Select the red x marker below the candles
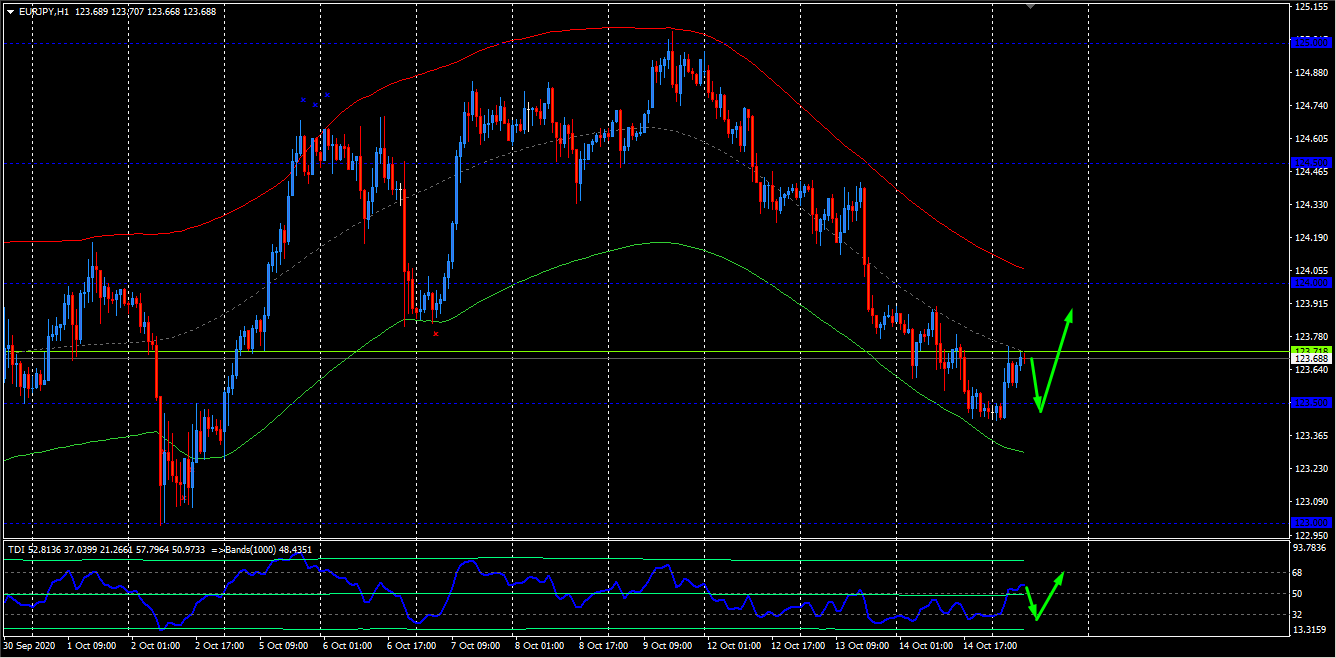The height and width of the screenshot is (658, 1336). [436, 334]
